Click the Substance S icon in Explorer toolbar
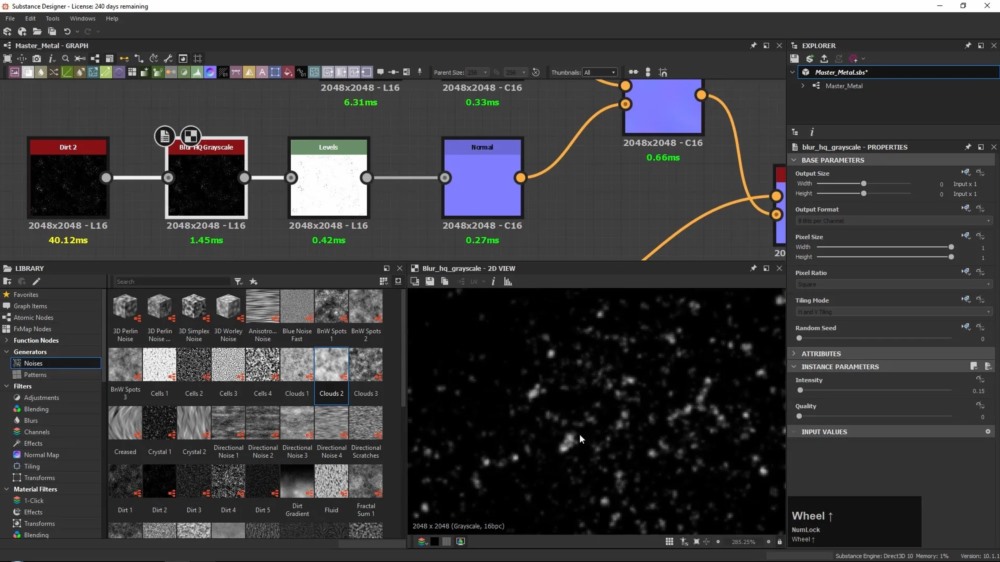This screenshot has height=562, width=1000. point(809,59)
